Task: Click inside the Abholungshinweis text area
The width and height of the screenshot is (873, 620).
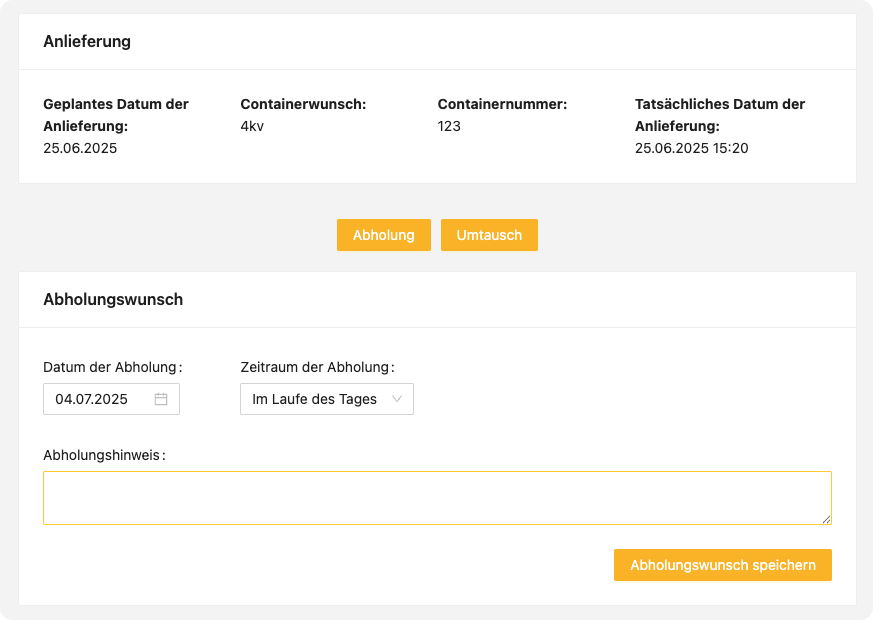Action: pos(438,498)
